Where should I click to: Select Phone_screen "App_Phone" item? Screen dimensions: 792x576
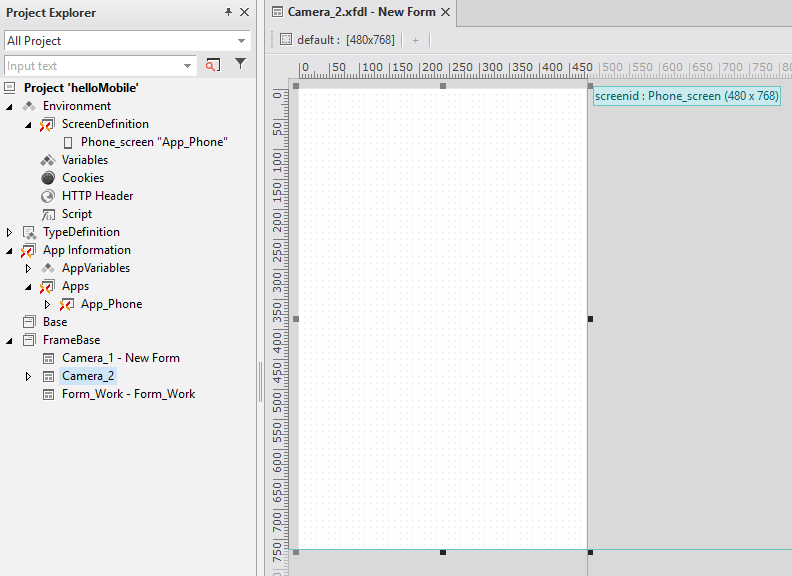pos(154,142)
